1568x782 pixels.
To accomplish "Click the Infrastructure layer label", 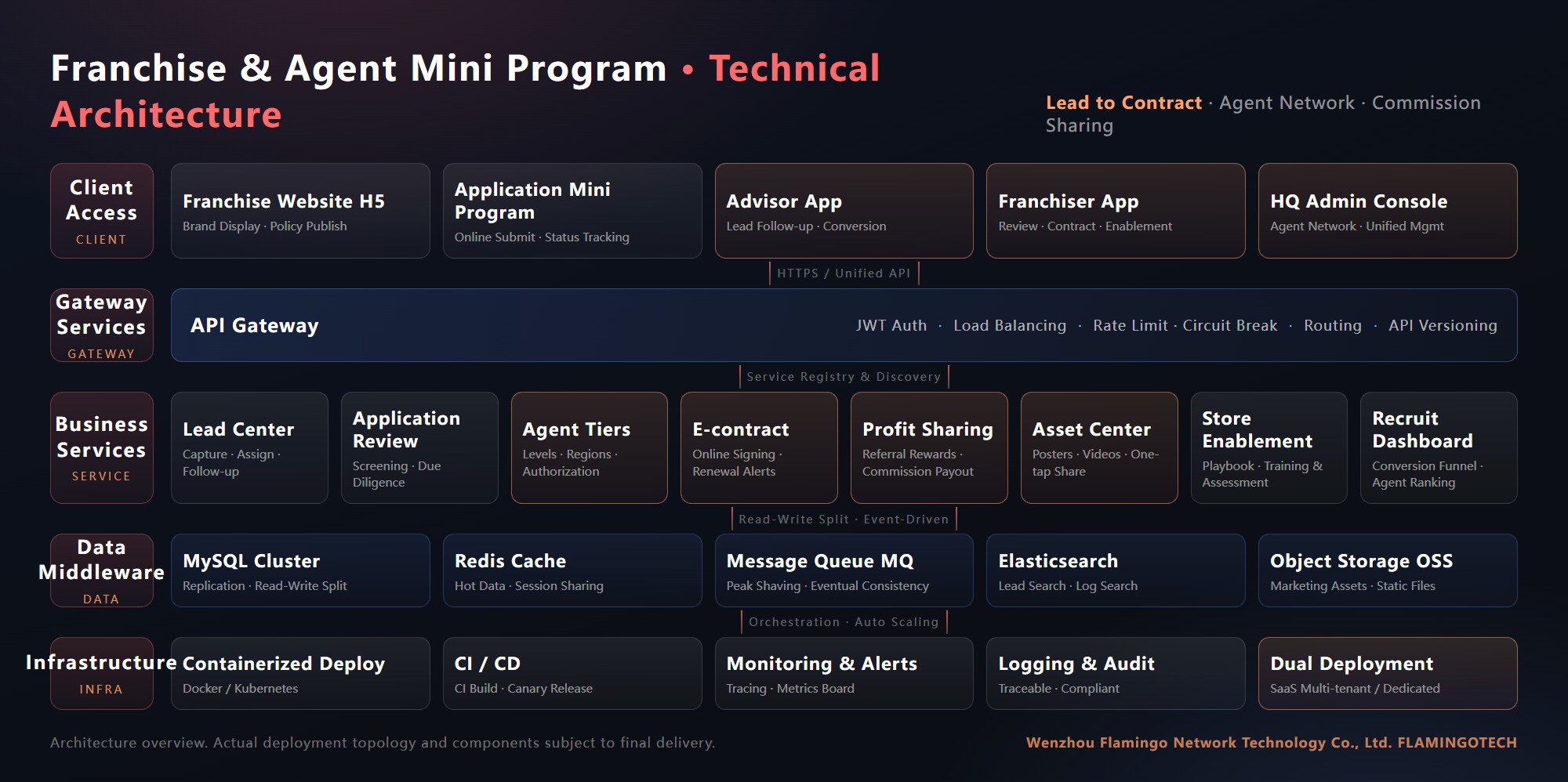I will coord(102,673).
